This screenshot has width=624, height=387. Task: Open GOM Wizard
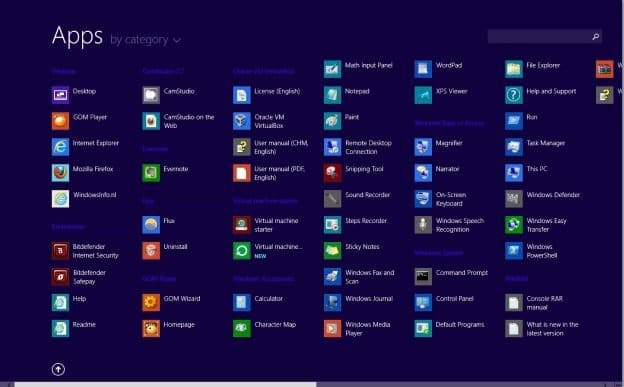coord(172,302)
